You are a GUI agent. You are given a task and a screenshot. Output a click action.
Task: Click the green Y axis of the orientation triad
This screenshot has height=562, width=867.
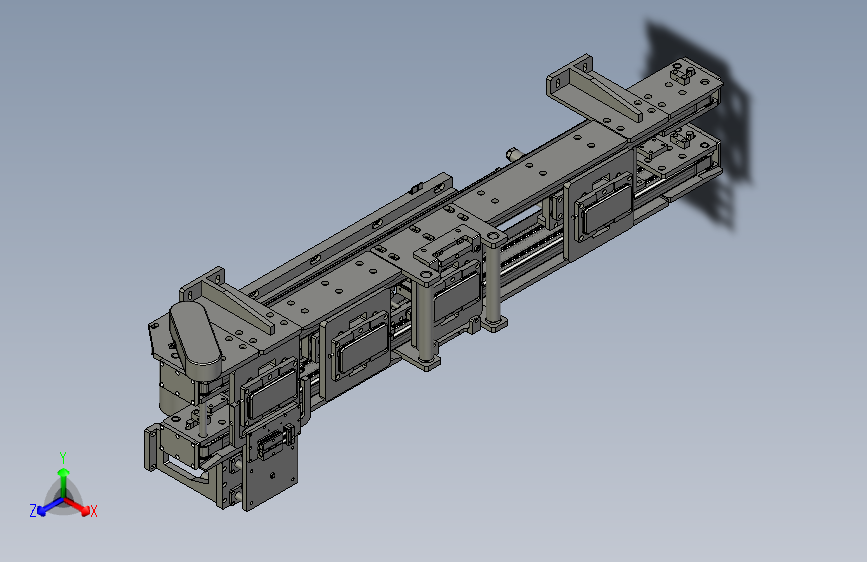point(64,482)
